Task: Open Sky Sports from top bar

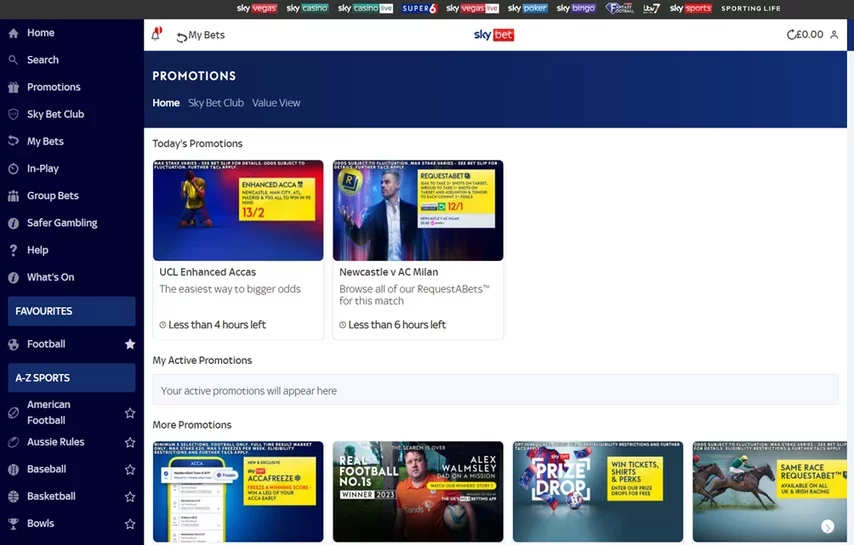Action: click(x=691, y=8)
